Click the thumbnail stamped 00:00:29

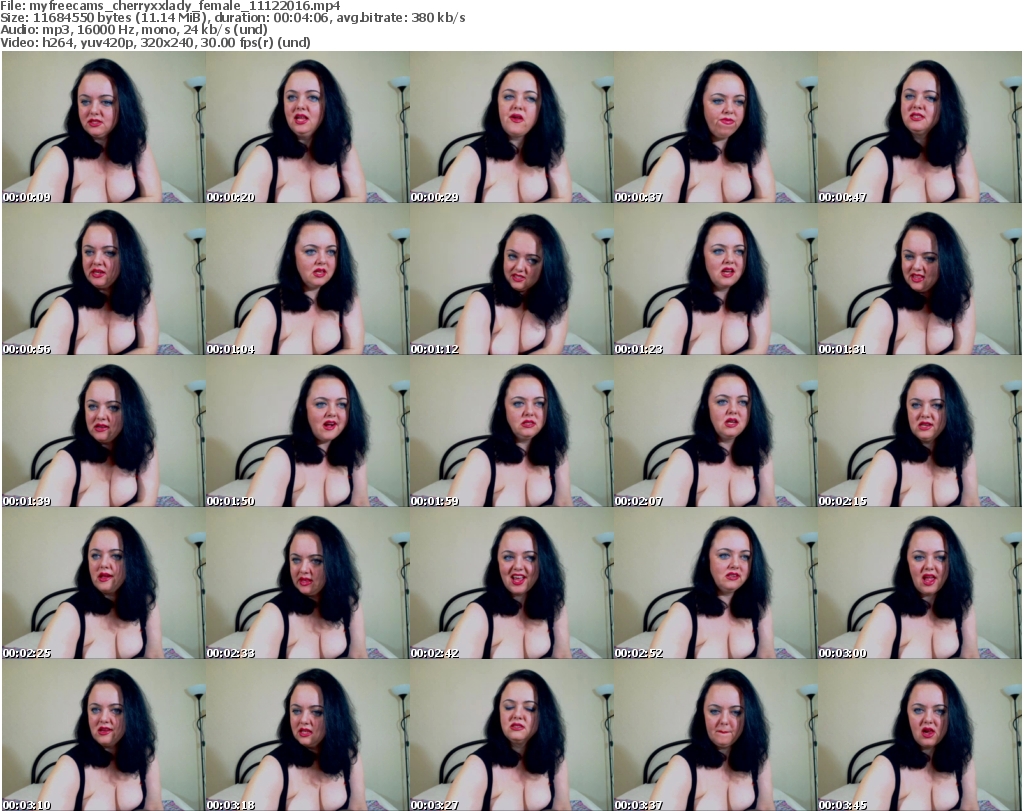click(511, 127)
